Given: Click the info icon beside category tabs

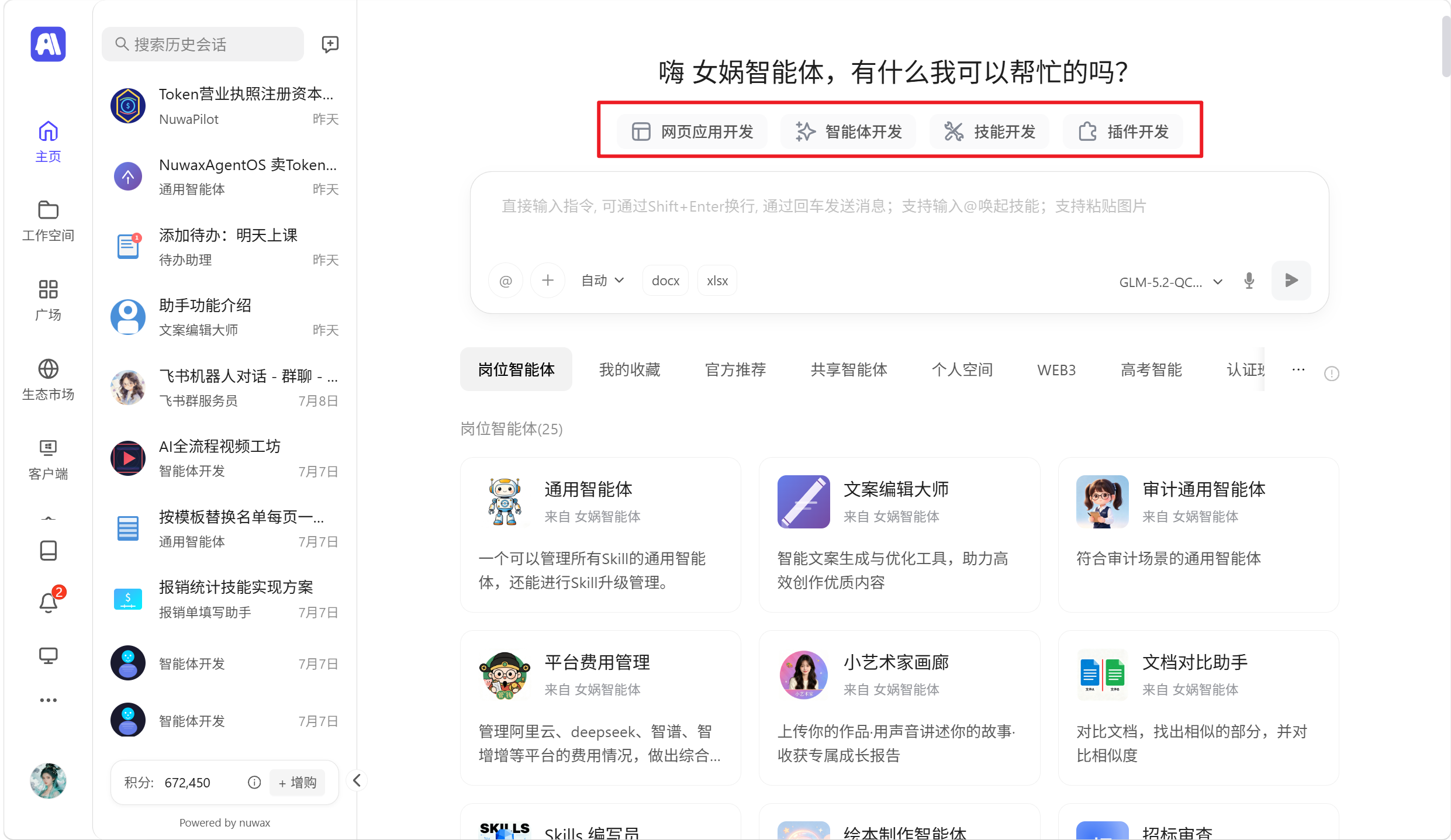Looking at the screenshot, I should [1332, 373].
